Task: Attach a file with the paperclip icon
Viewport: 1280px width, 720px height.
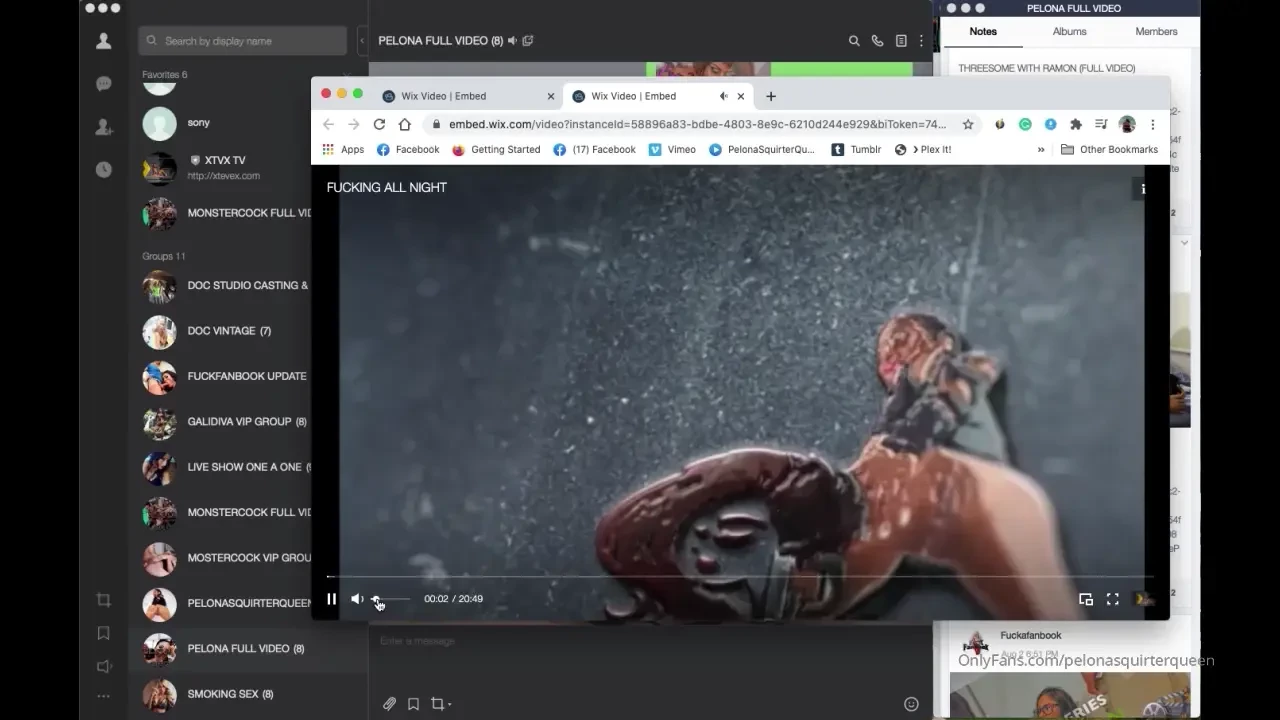Action: [x=389, y=704]
